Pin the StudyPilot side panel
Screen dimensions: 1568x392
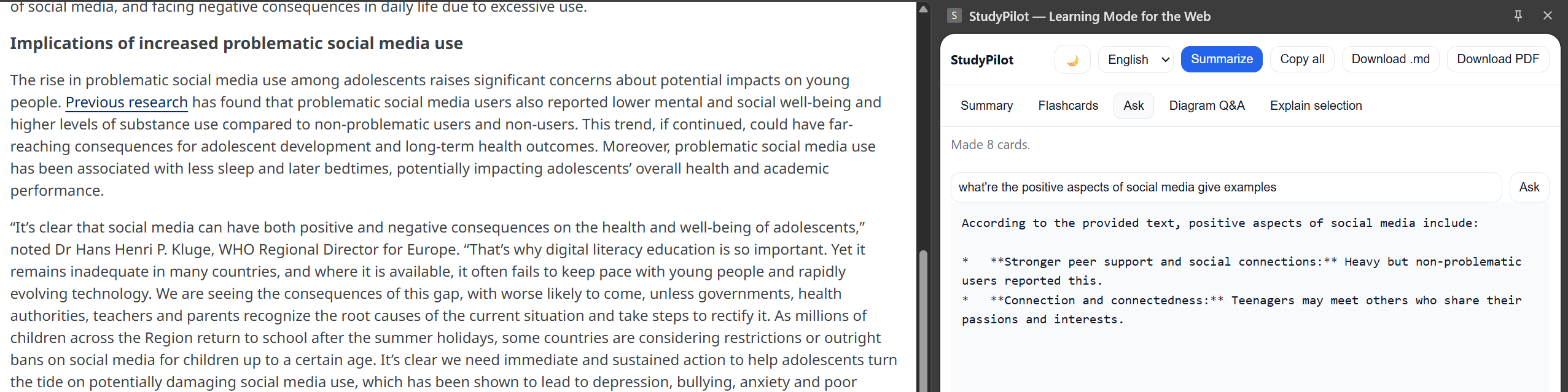(x=1518, y=16)
